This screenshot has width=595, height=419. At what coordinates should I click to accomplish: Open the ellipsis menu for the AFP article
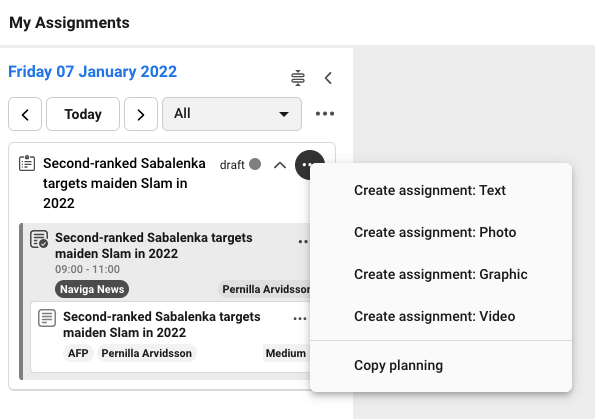pos(300,318)
